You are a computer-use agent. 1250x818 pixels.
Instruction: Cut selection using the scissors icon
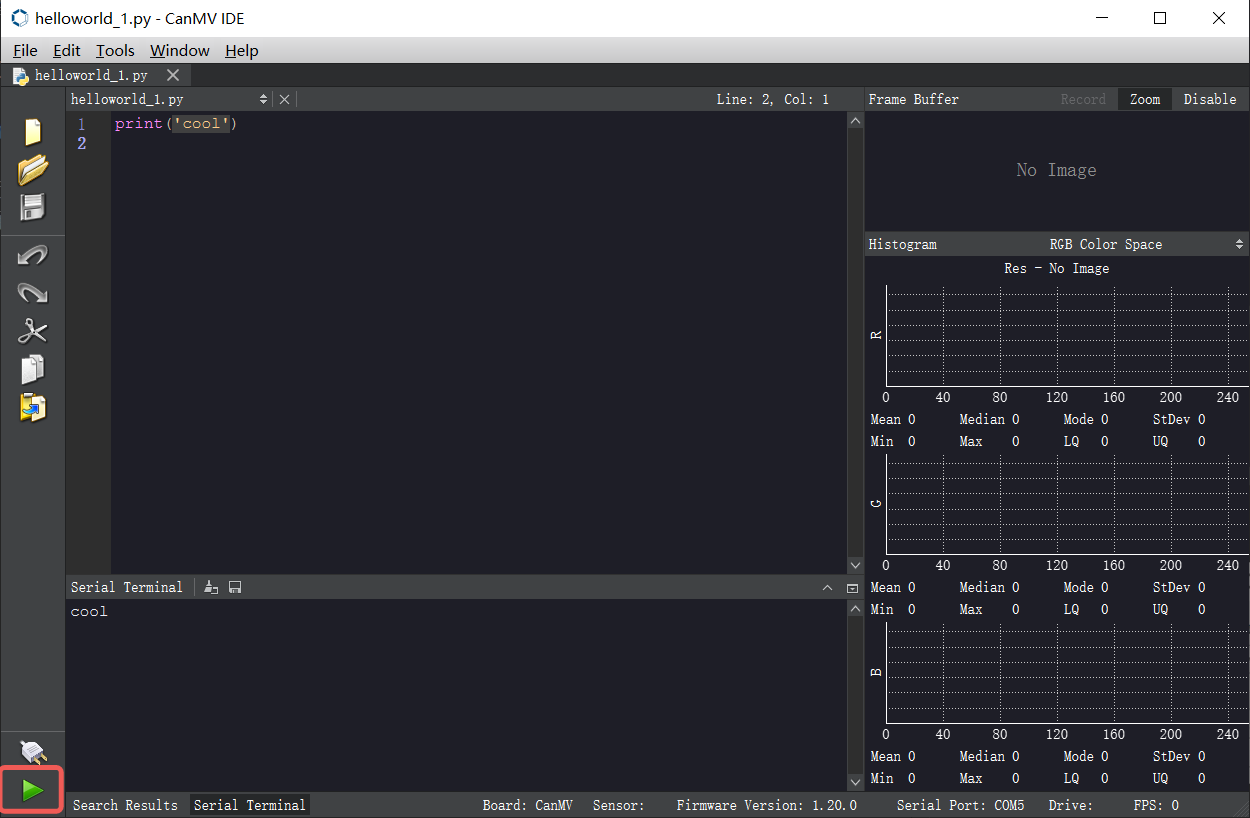point(33,331)
